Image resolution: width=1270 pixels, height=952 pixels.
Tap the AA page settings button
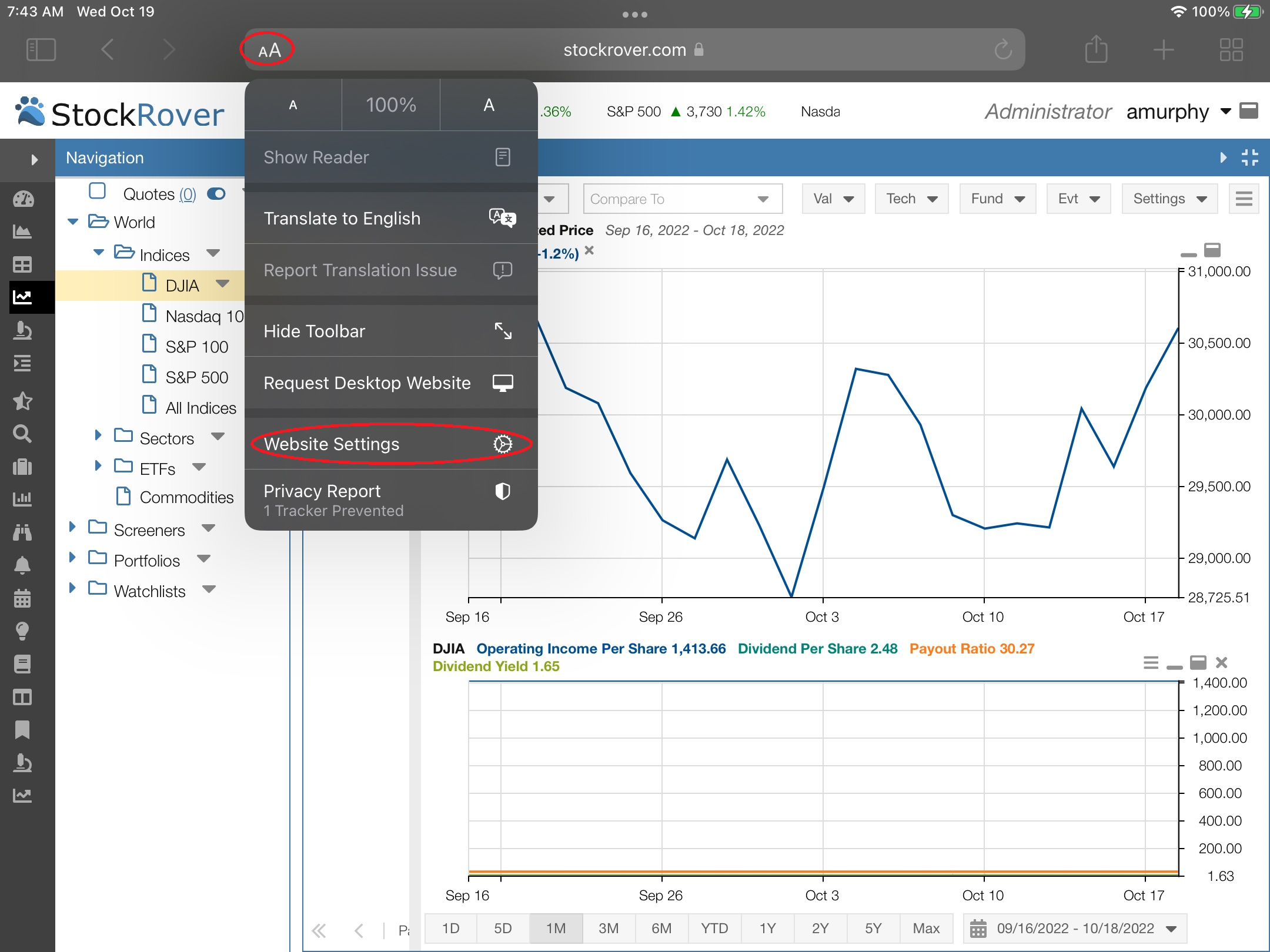point(269,51)
